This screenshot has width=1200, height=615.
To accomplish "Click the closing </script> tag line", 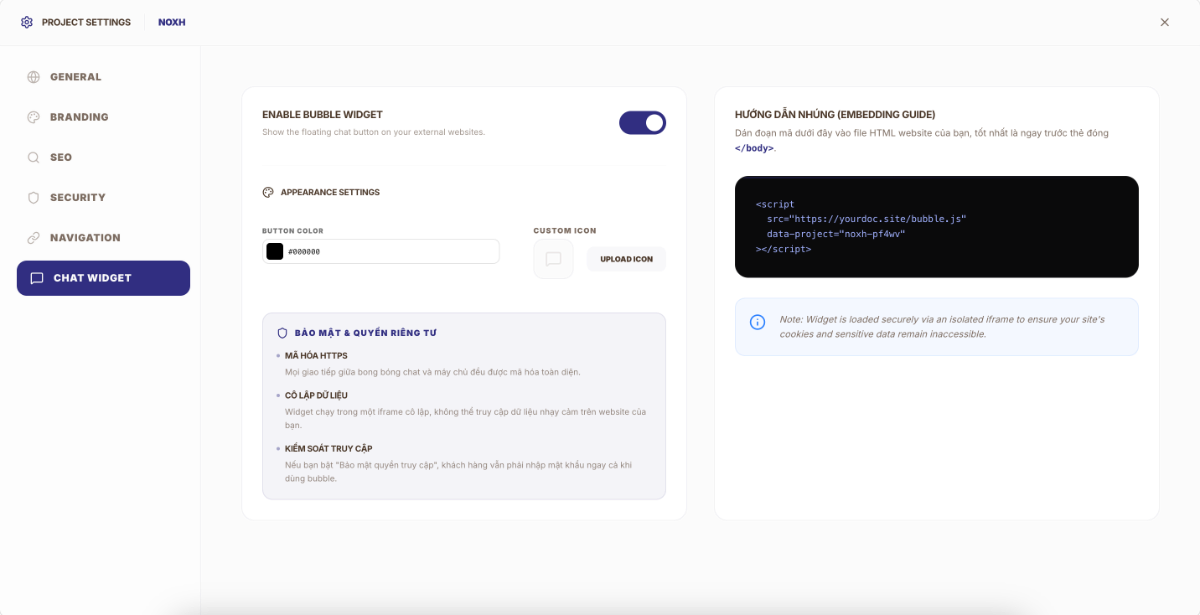I will point(784,248).
